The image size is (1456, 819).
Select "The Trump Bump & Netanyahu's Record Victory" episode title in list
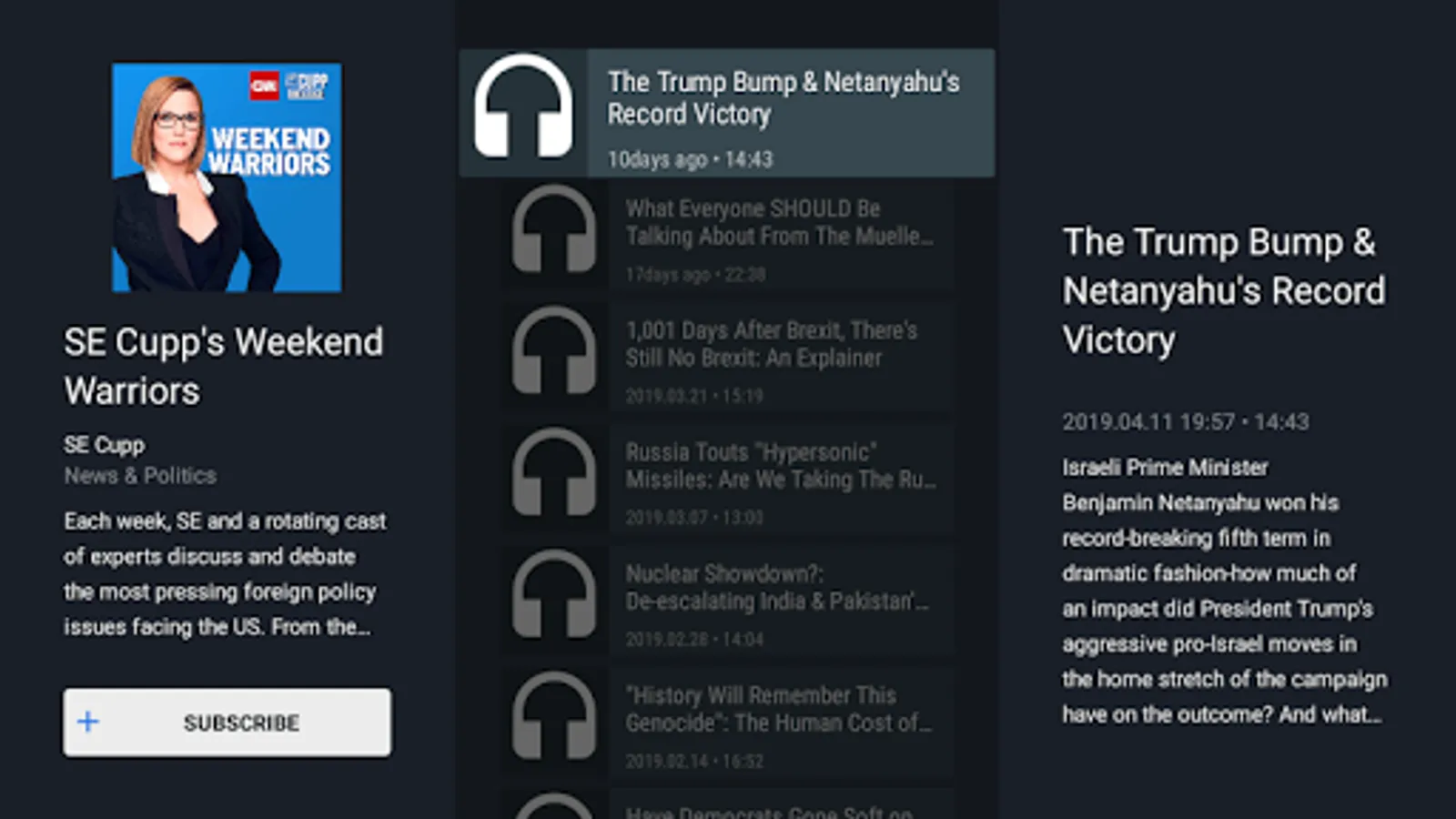point(784,98)
